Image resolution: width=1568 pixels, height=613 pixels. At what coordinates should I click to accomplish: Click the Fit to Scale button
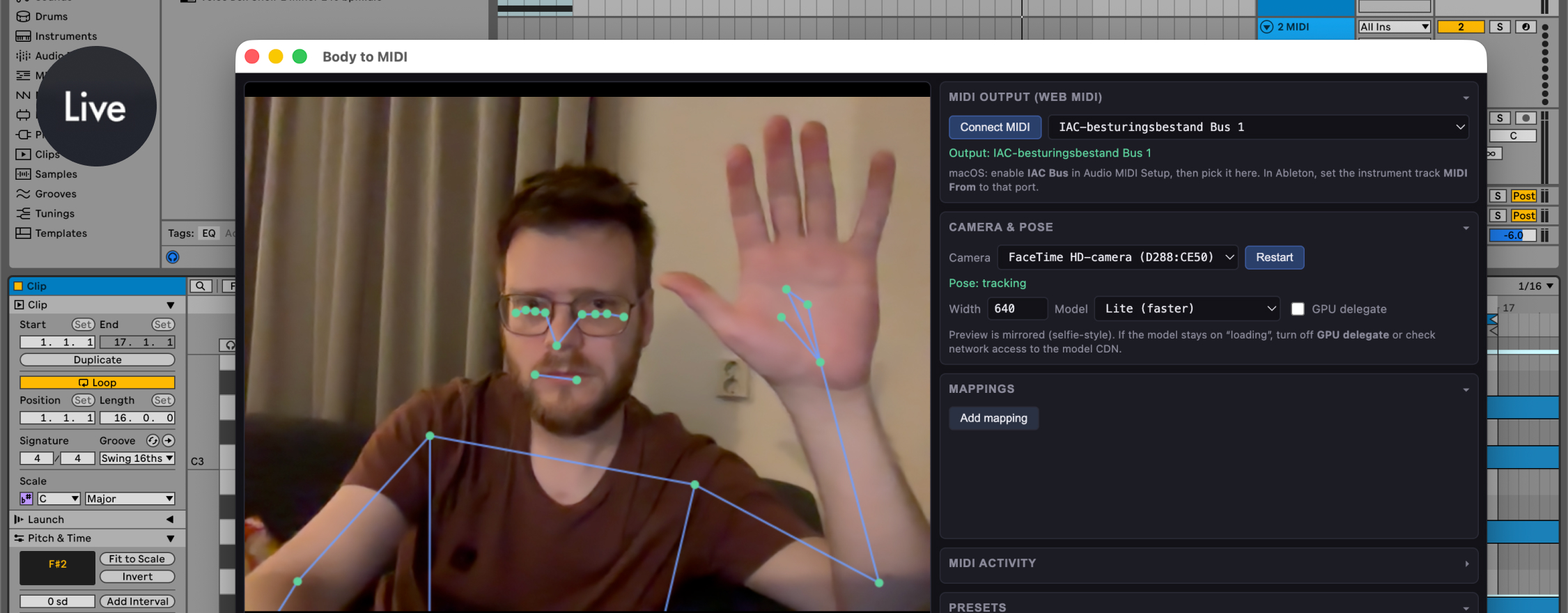tap(137, 559)
